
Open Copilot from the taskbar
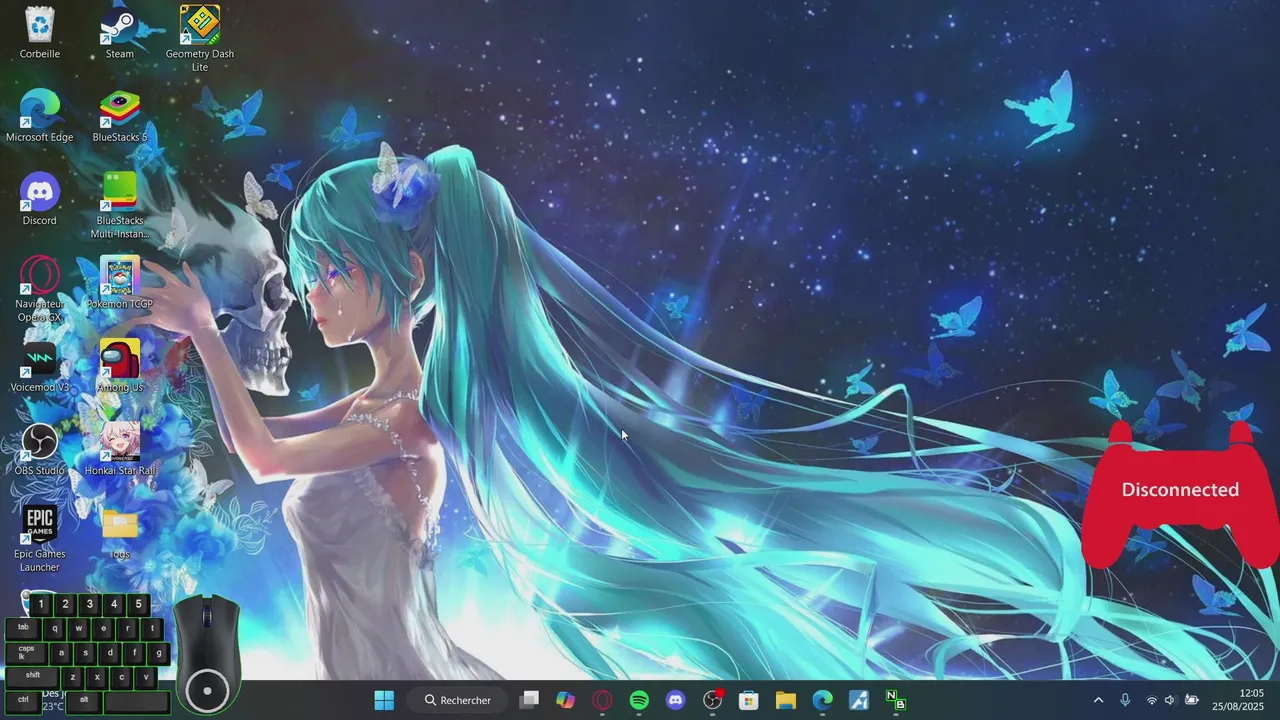(x=566, y=700)
